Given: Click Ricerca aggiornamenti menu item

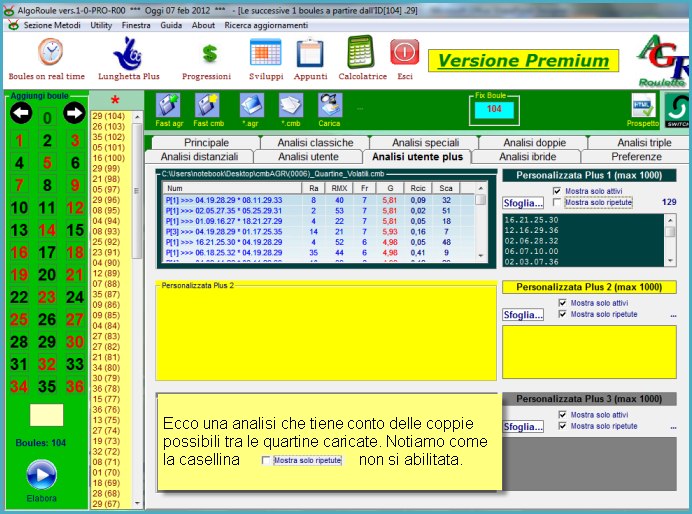Looking at the screenshot, I should point(266,25).
